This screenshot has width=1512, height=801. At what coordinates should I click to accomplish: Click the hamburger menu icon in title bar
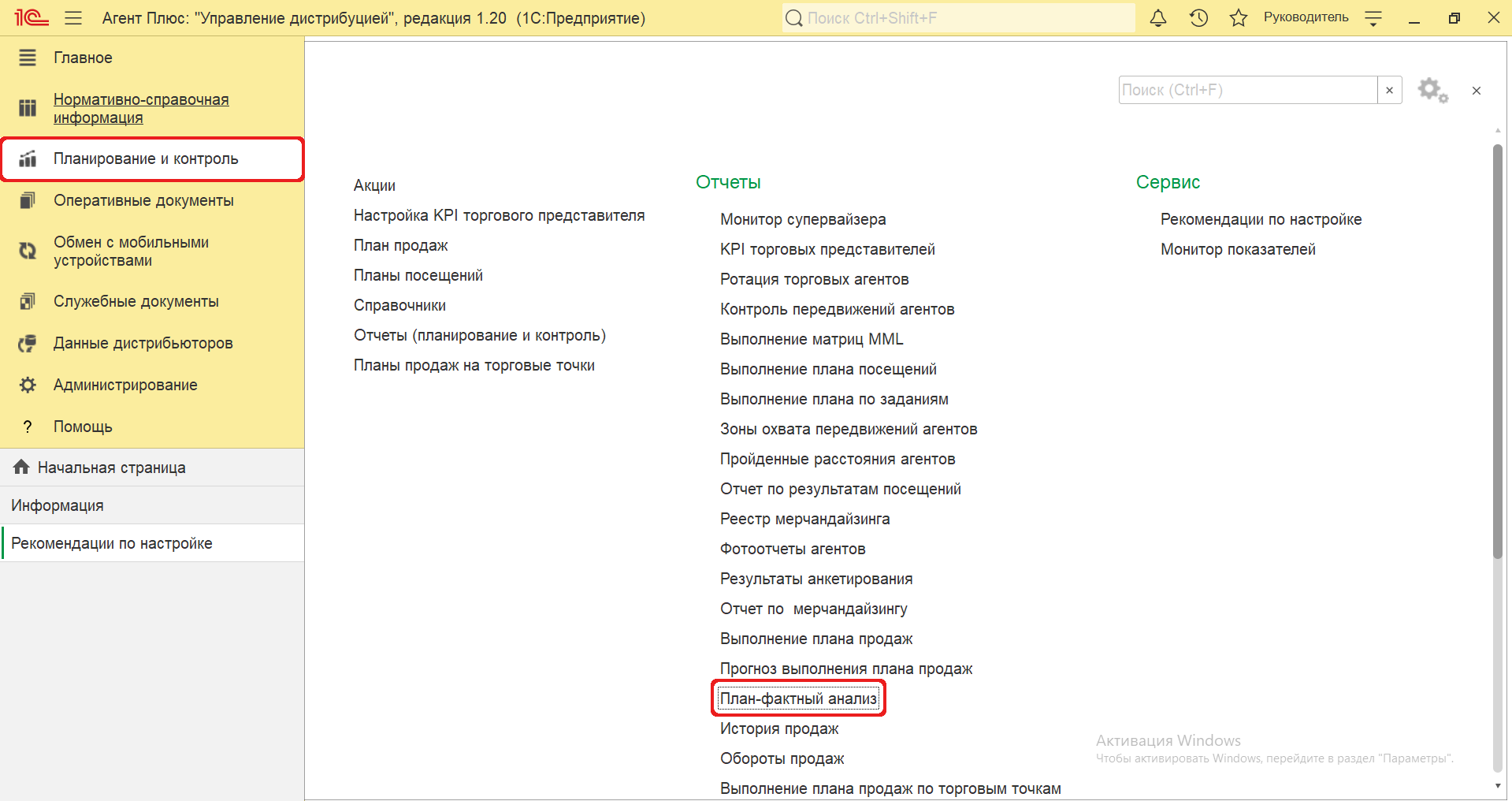[x=73, y=18]
